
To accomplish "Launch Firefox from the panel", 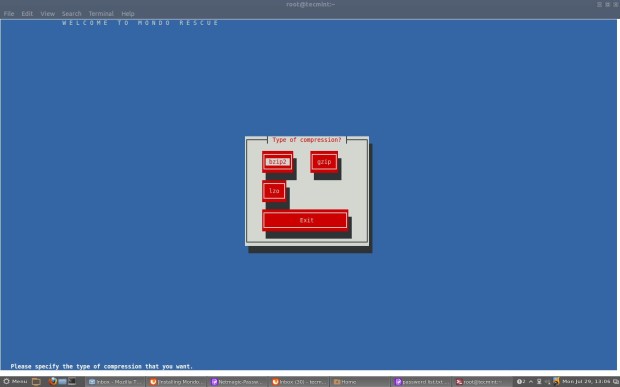I will click(x=53, y=381).
